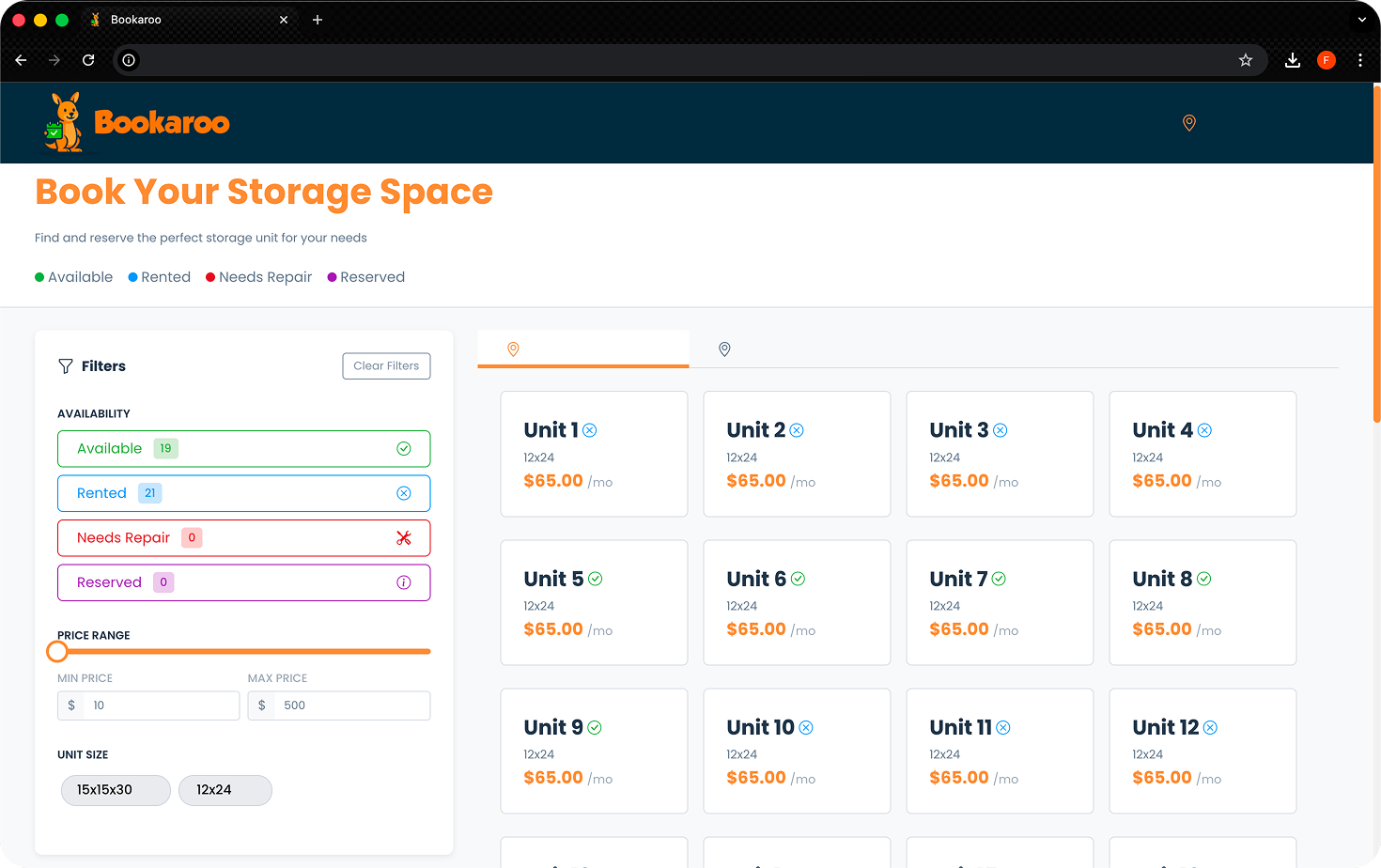Toggle the Rented availability filter
The width and height of the screenshot is (1381, 868).
tap(243, 493)
